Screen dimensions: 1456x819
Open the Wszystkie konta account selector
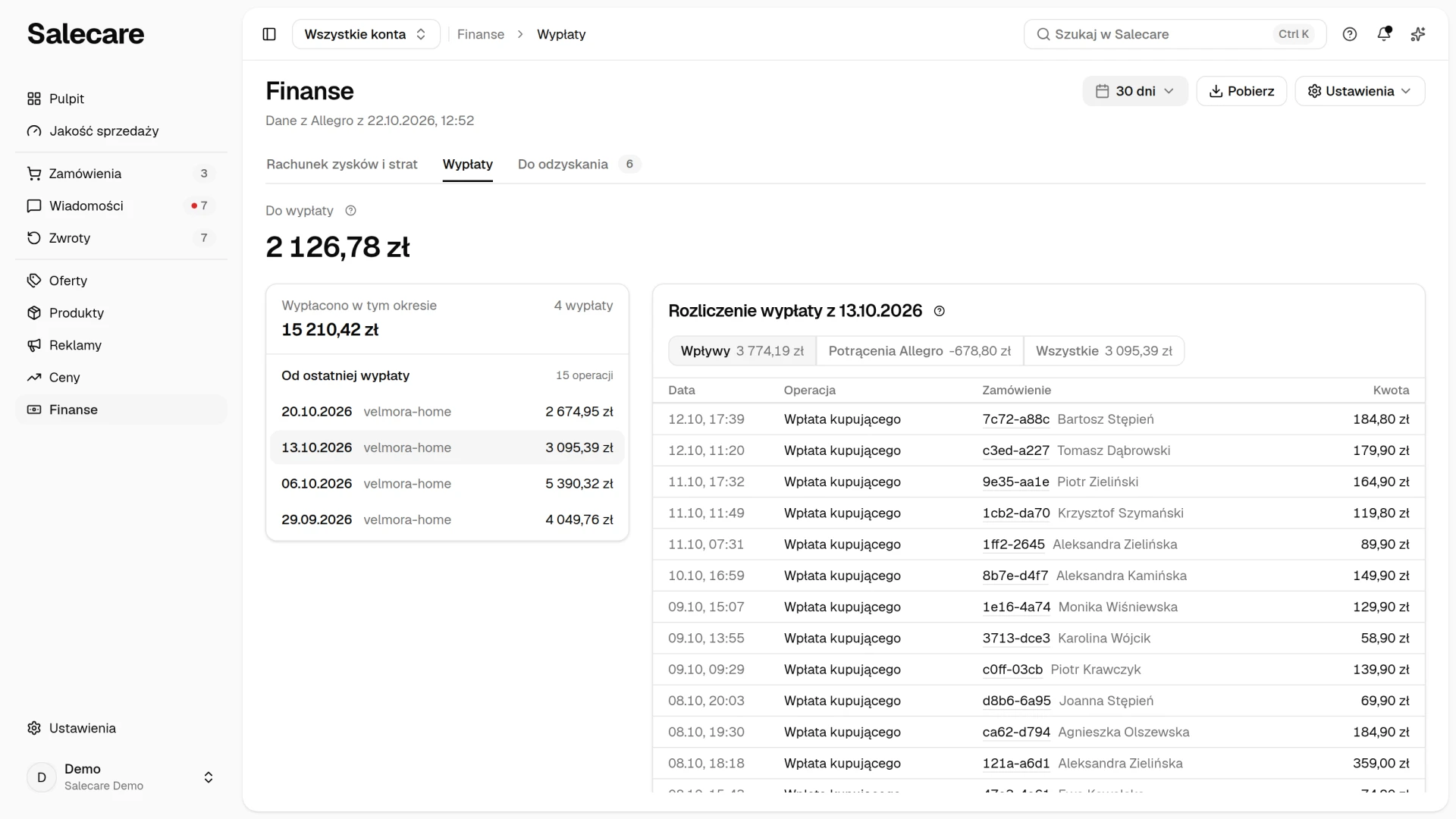point(366,34)
